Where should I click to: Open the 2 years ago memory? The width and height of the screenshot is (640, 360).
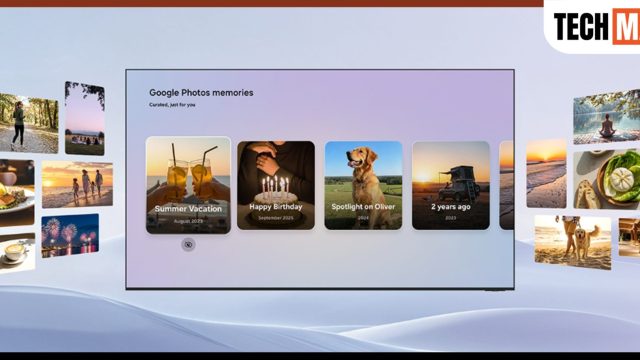[451, 185]
